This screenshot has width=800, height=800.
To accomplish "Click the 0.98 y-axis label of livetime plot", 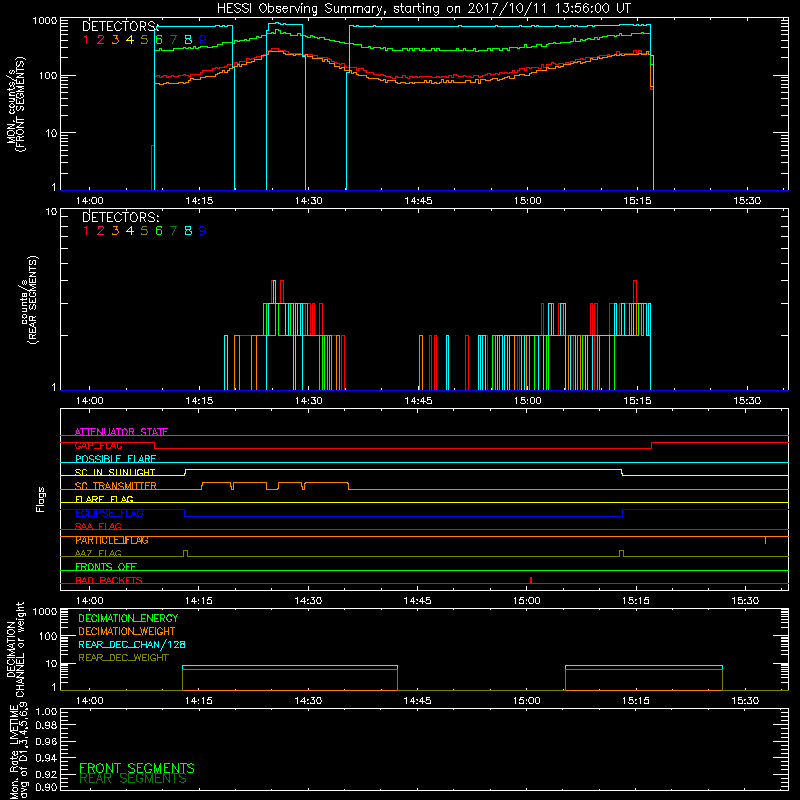I will coord(46,726).
